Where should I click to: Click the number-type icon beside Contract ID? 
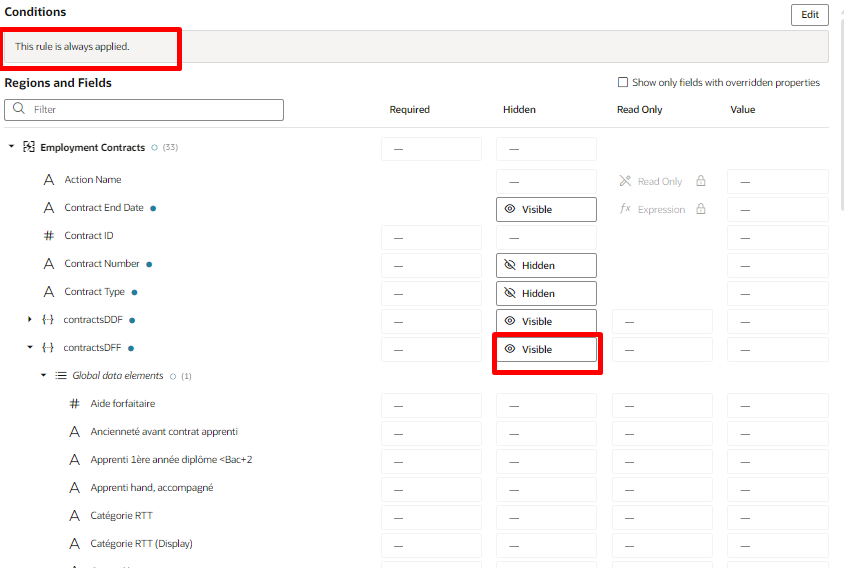49,235
